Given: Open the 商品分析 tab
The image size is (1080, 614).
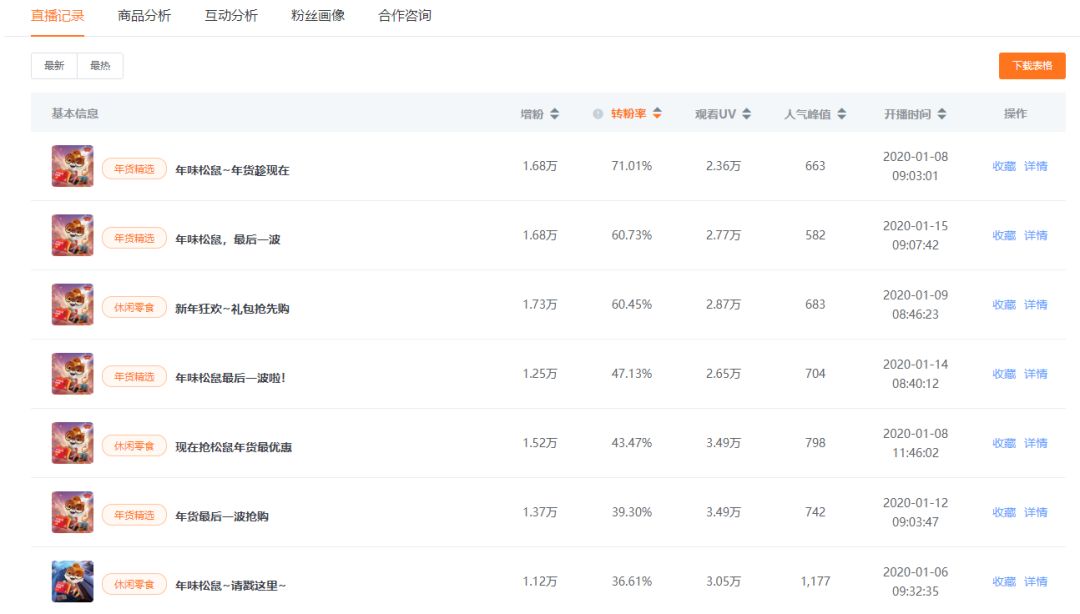Looking at the screenshot, I should (144, 16).
